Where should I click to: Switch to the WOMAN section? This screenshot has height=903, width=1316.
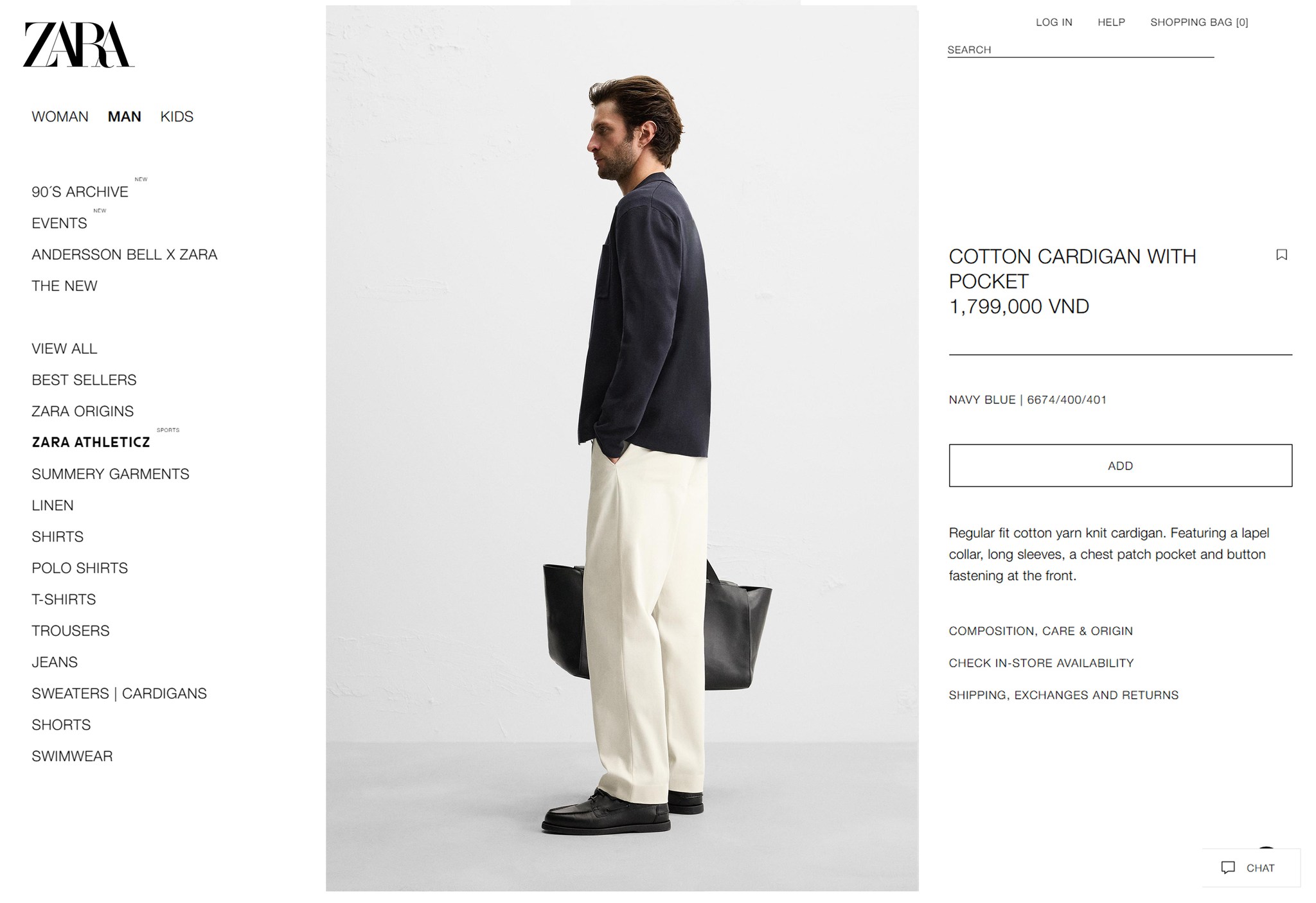[60, 117]
